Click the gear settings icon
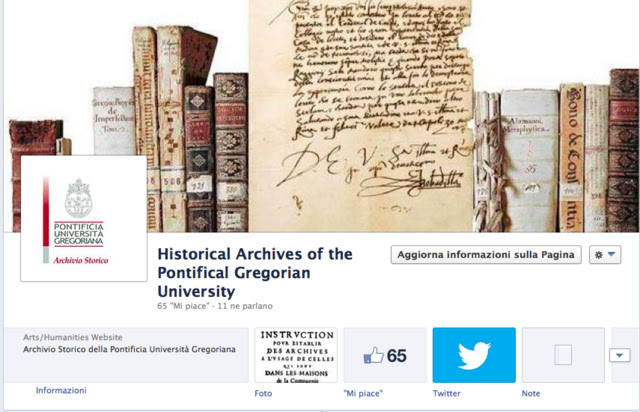640x412 pixels. (x=599, y=255)
